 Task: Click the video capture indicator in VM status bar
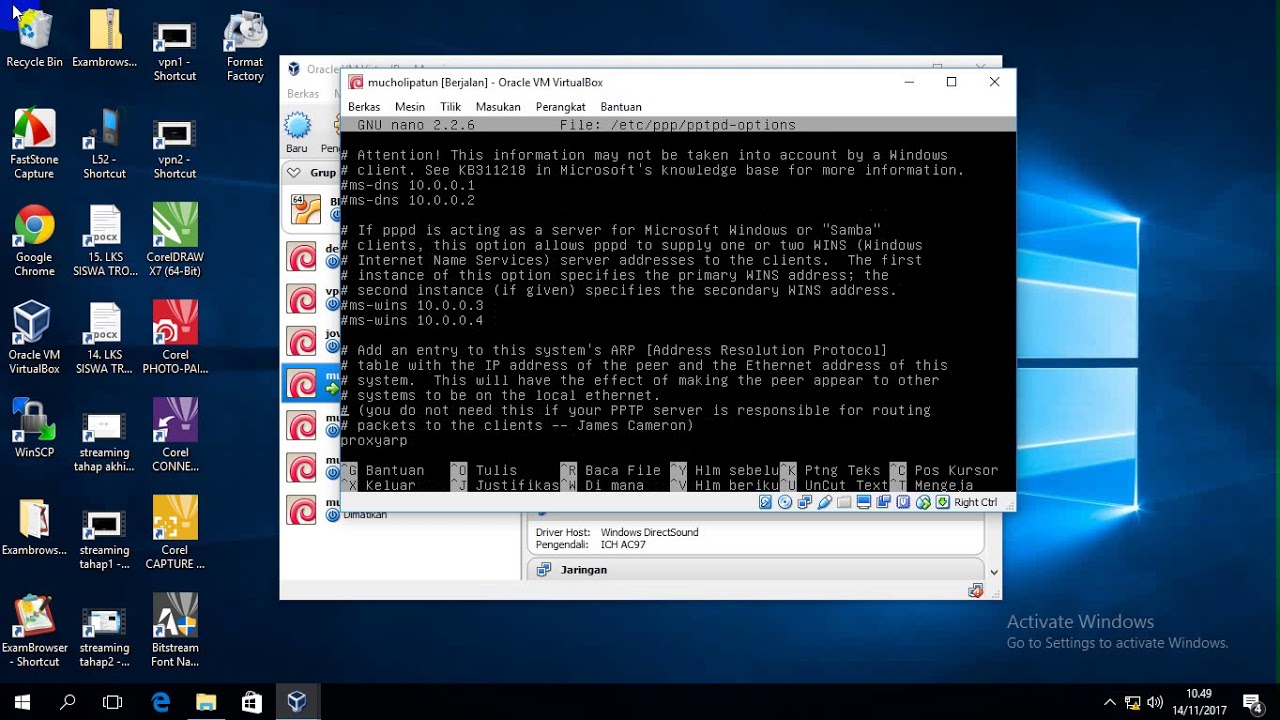[884, 502]
